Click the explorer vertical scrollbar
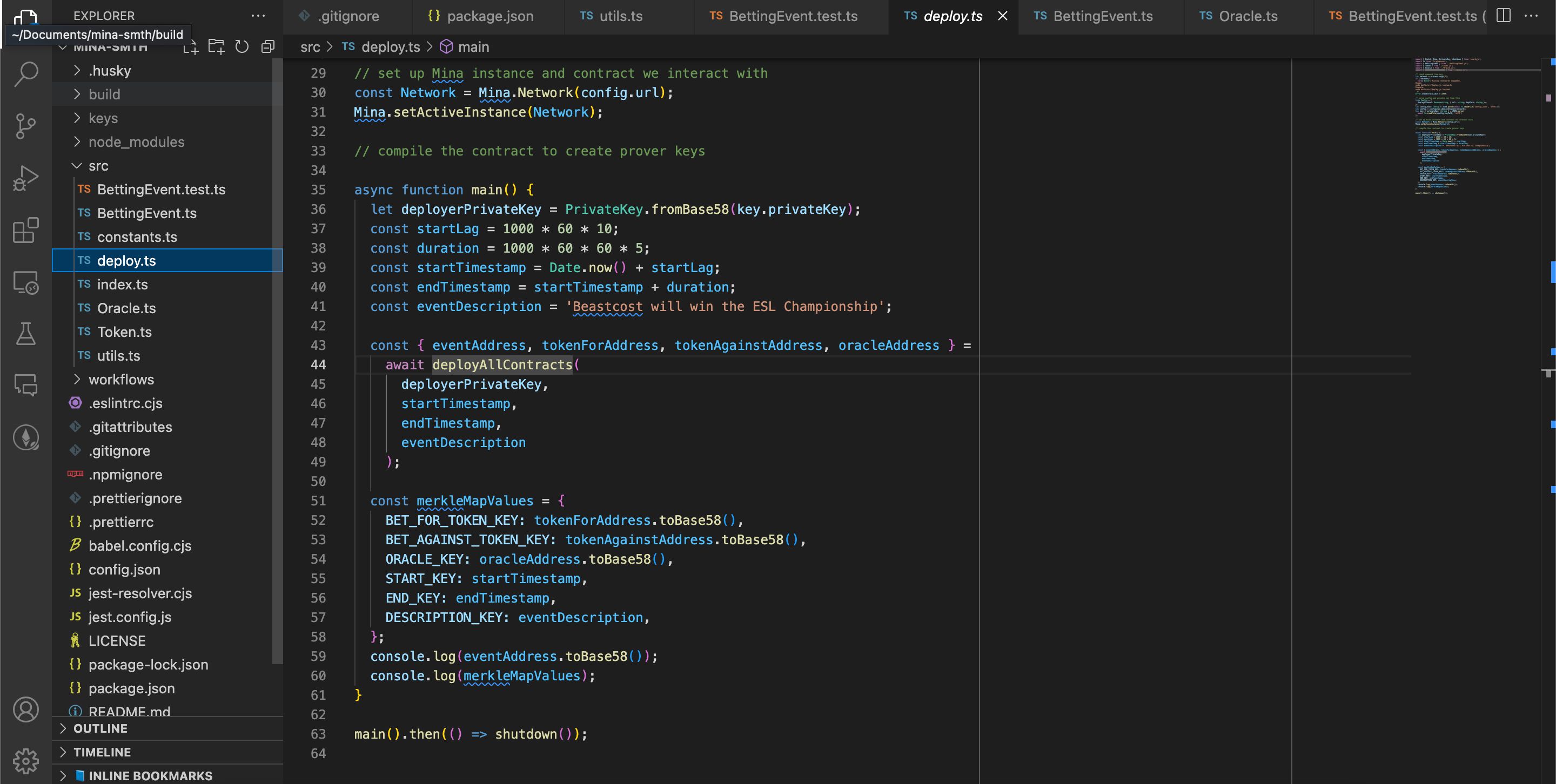 [x=278, y=360]
